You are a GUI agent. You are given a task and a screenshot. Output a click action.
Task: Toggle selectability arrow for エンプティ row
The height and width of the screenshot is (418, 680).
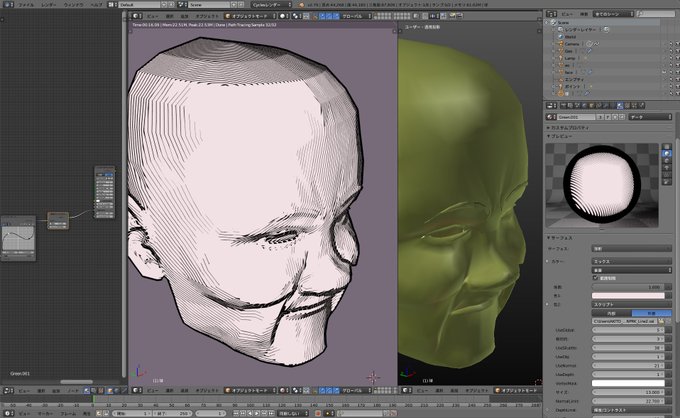(x=670, y=79)
